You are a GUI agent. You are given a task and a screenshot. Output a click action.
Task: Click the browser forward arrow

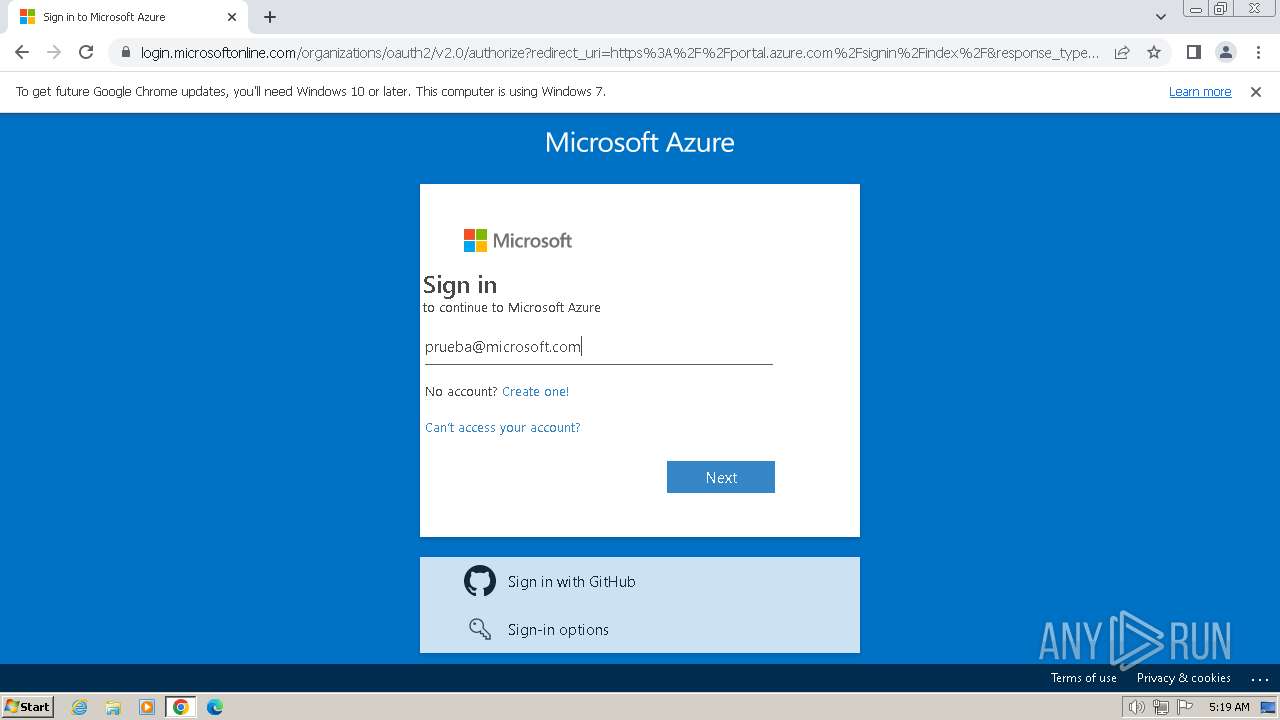54,52
